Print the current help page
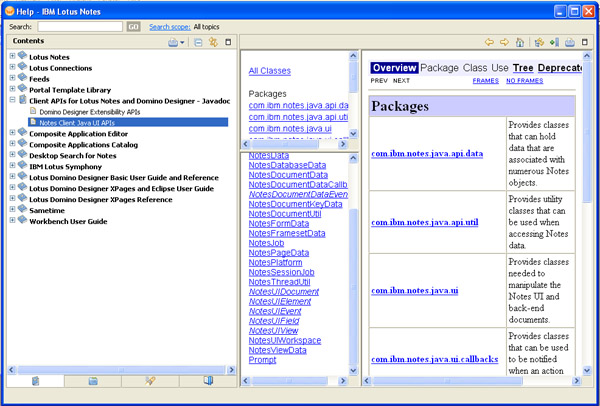This screenshot has width=600, height=406. pos(569,42)
